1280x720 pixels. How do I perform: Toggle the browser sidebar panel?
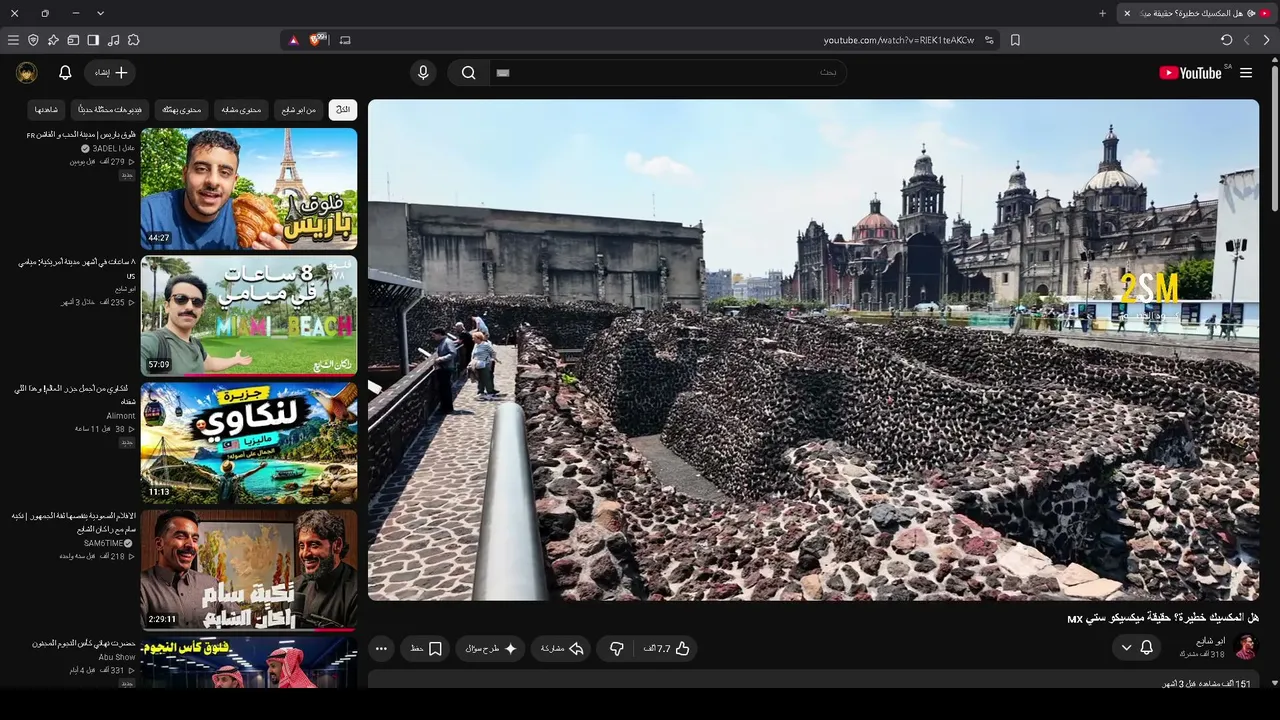pos(93,40)
